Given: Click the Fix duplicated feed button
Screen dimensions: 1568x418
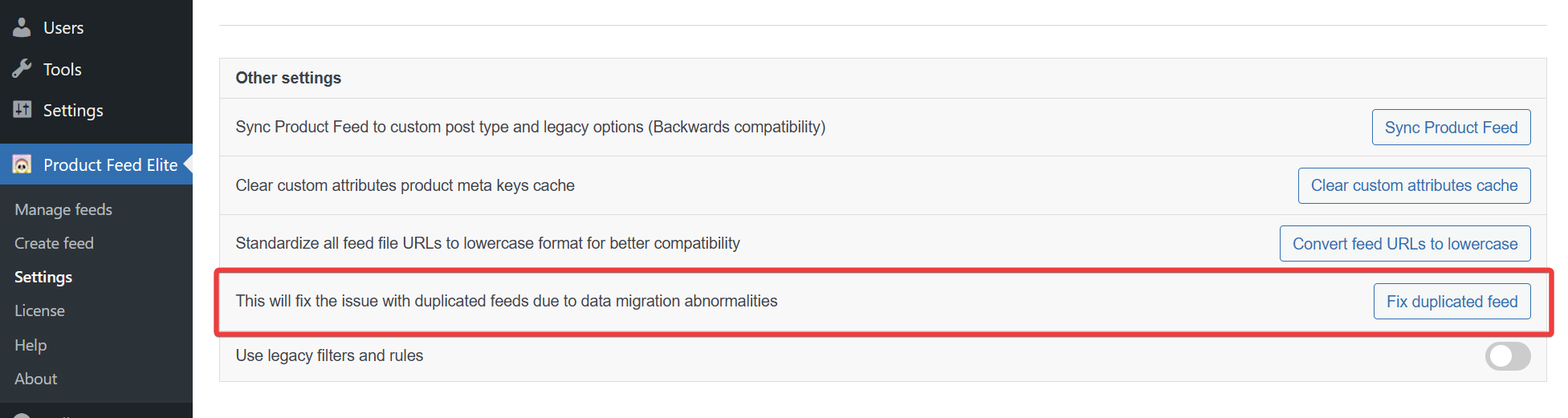Looking at the screenshot, I should [x=1452, y=302].
